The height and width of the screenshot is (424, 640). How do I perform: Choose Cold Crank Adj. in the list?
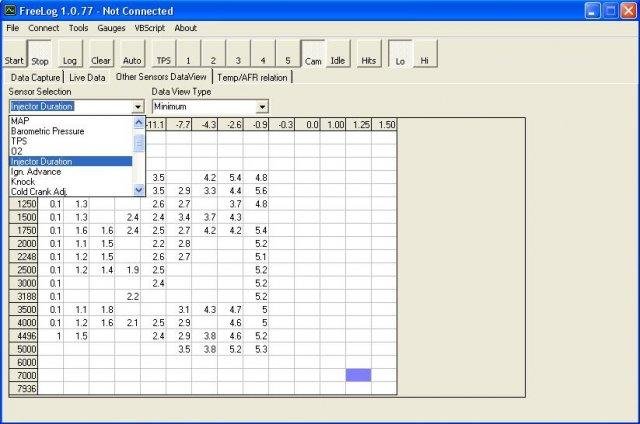[71, 191]
